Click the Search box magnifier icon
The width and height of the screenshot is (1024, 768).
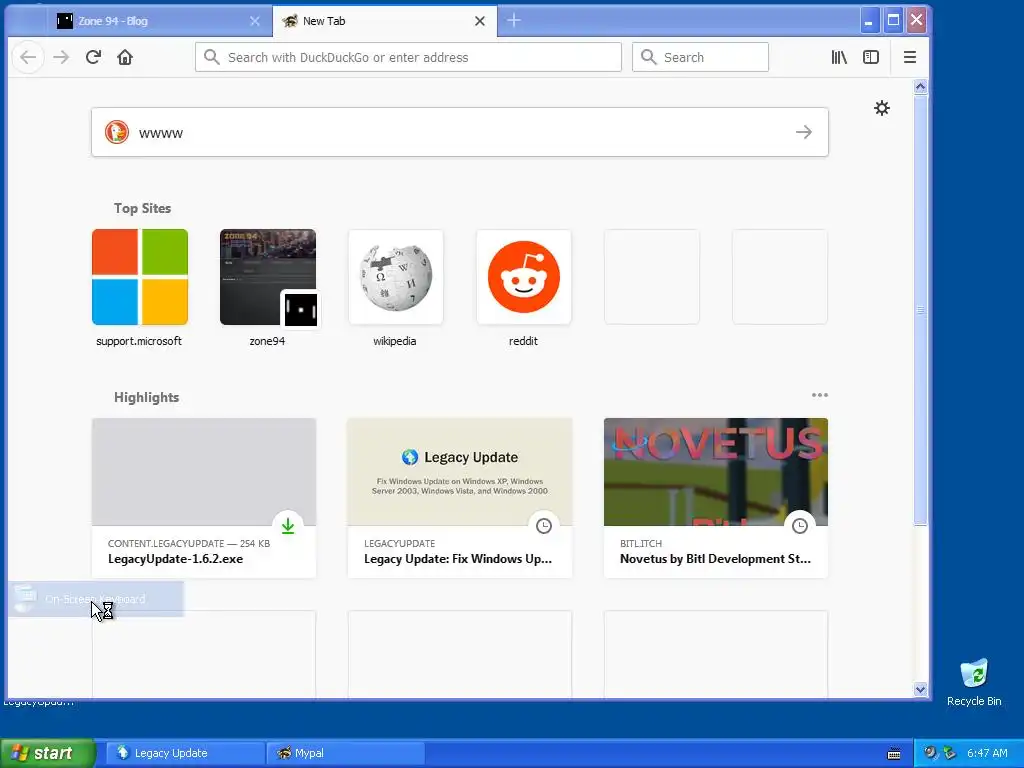pos(648,57)
